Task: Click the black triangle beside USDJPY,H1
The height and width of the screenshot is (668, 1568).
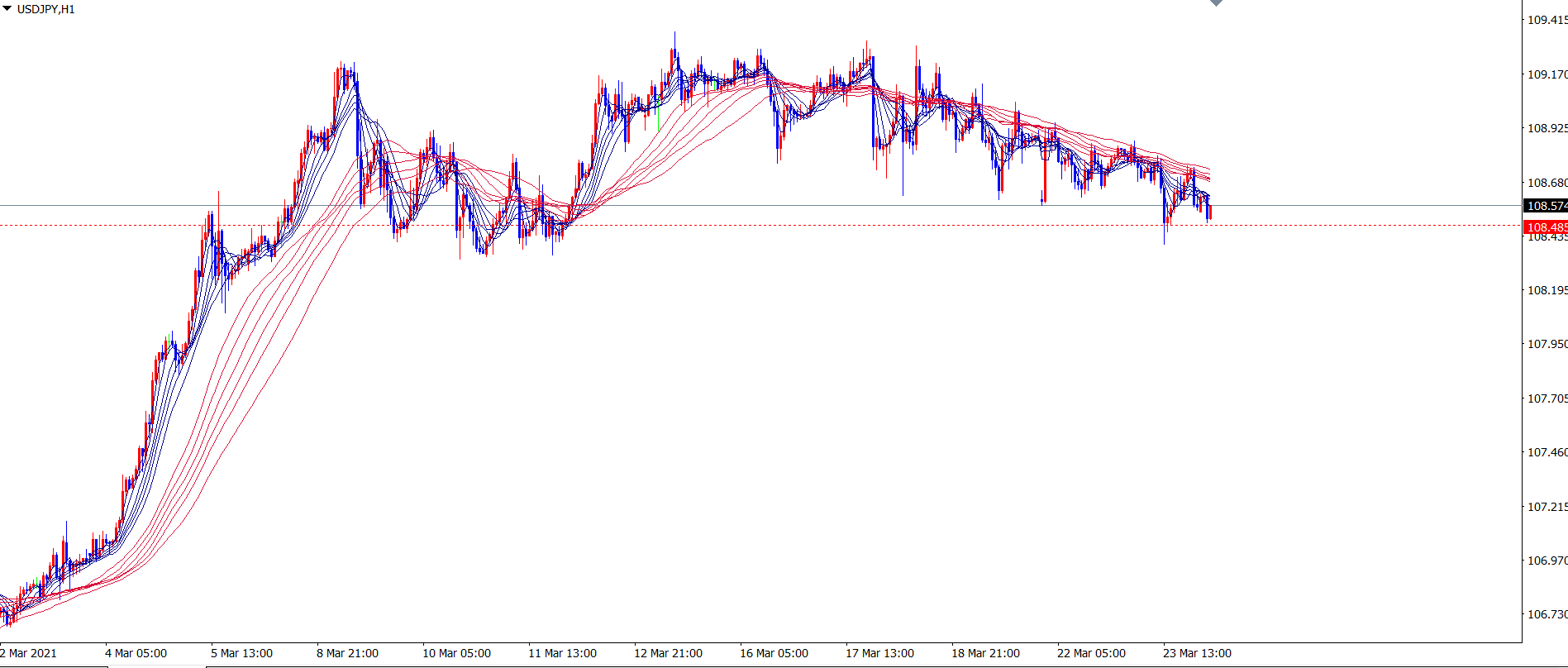Action: (7, 9)
